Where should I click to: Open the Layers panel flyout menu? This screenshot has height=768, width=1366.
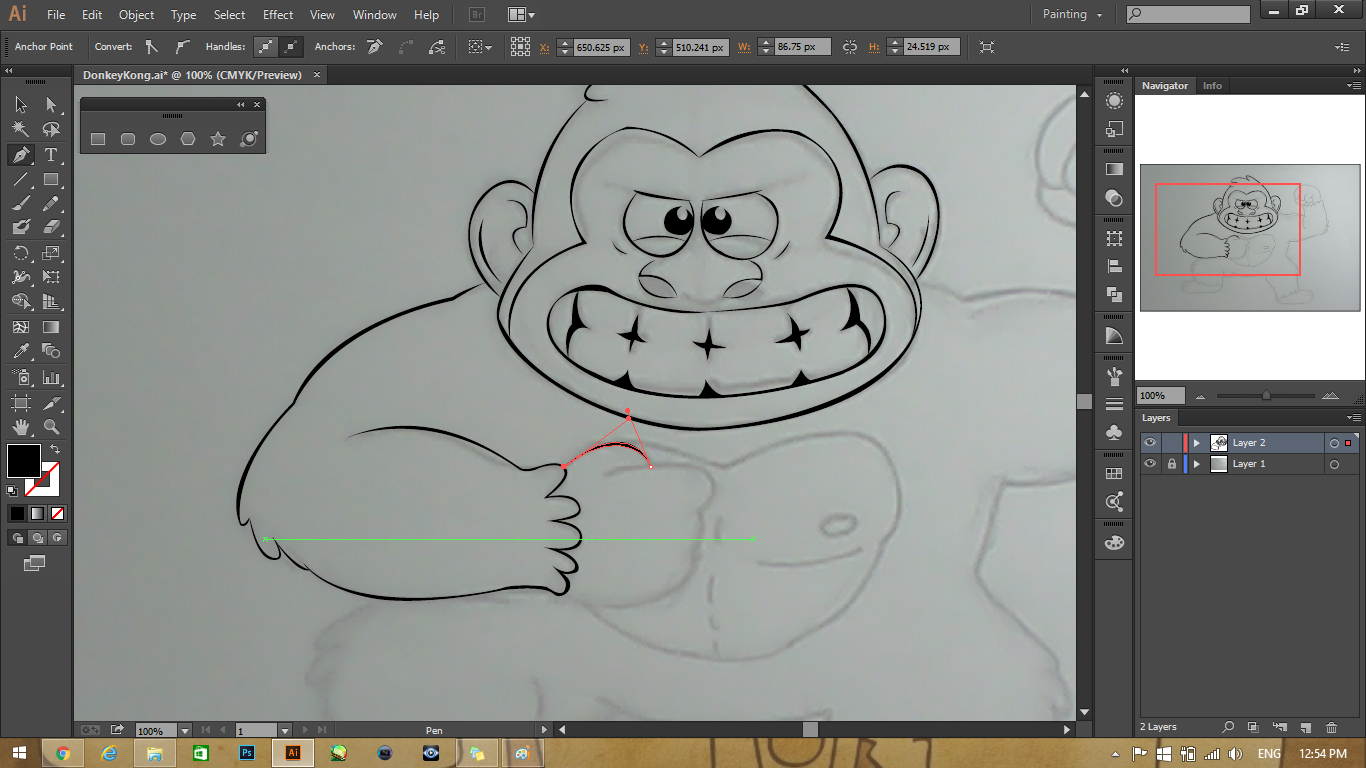(x=1355, y=418)
